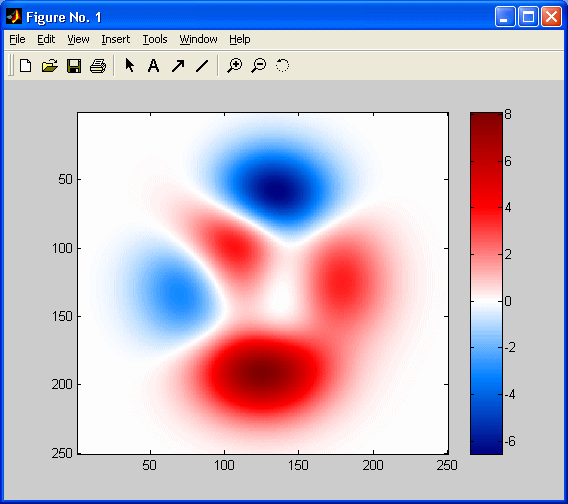Select the Insert Text tool
The width and height of the screenshot is (568, 504).
[153, 66]
